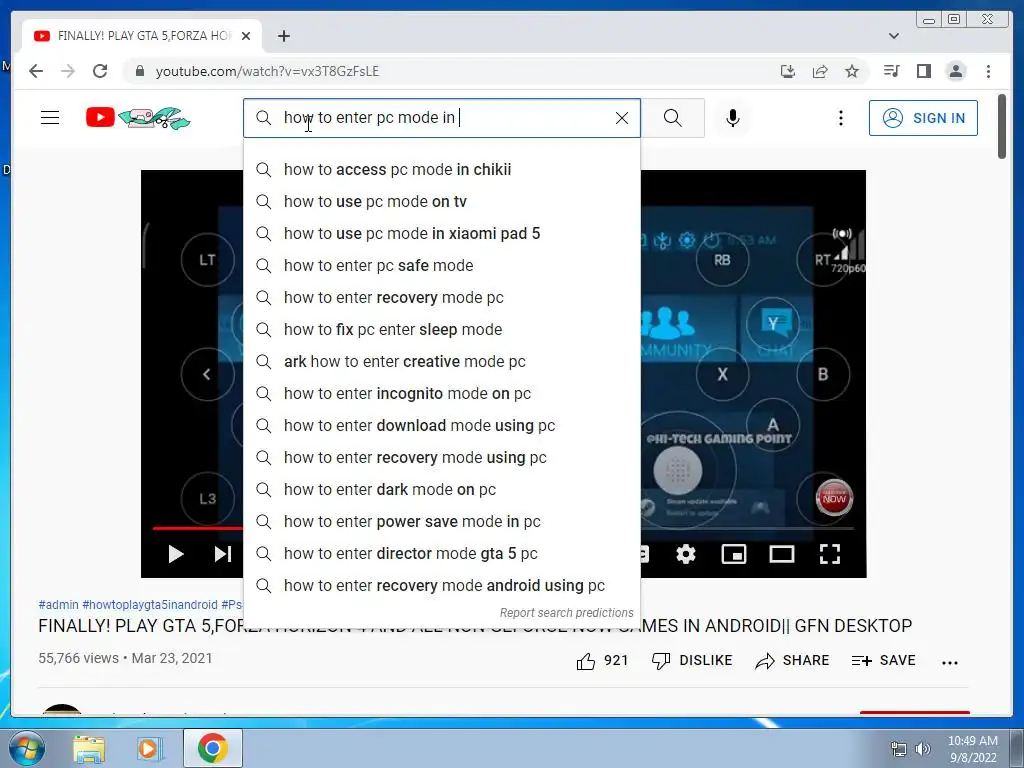The image size is (1024, 768).
Task: Switch to theater mode
Action: pyautogui.click(x=782, y=554)
